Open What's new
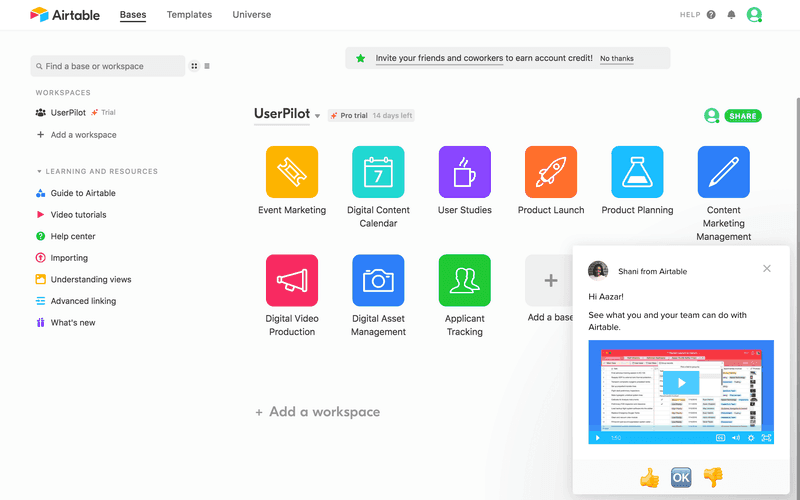800x500 pixels. pos(65,322)
